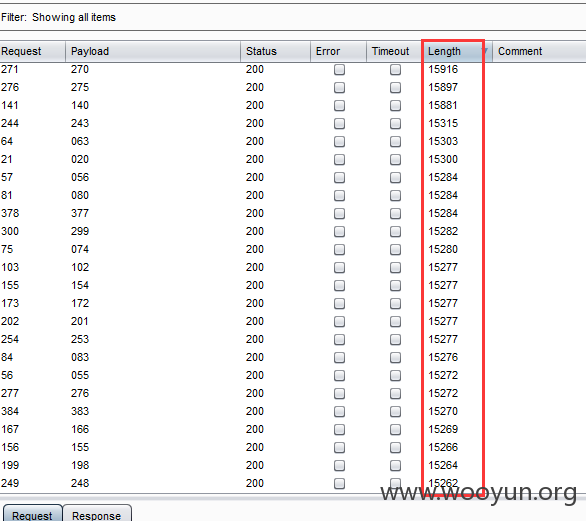The width and height of the screenshot is (586, 521).
Task: Select payload 166 cell
Action: (80, 429)
